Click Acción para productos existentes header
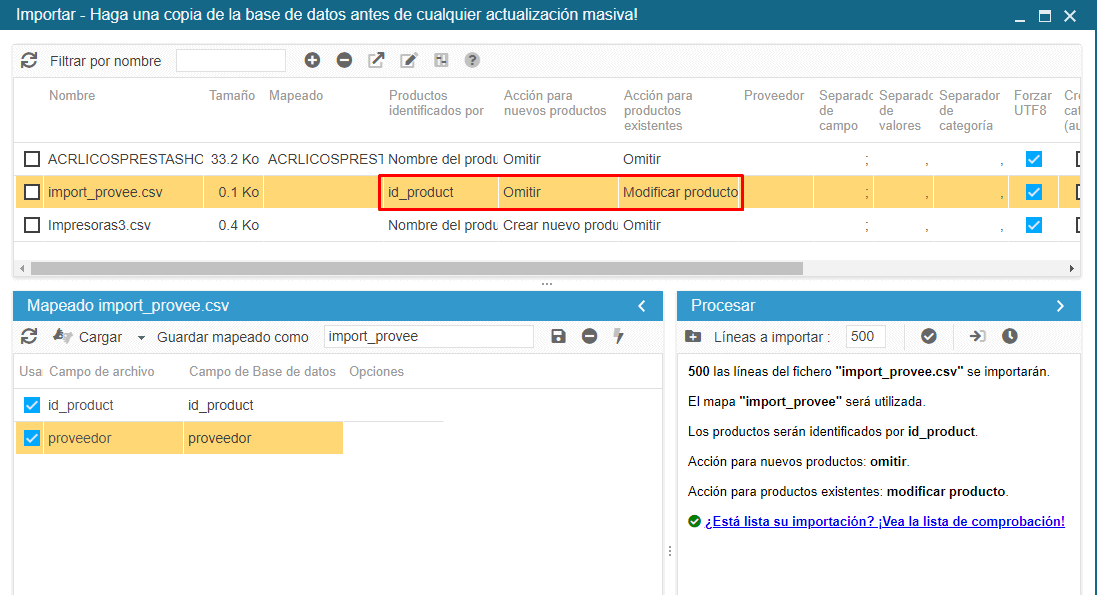 pos(658,111)
